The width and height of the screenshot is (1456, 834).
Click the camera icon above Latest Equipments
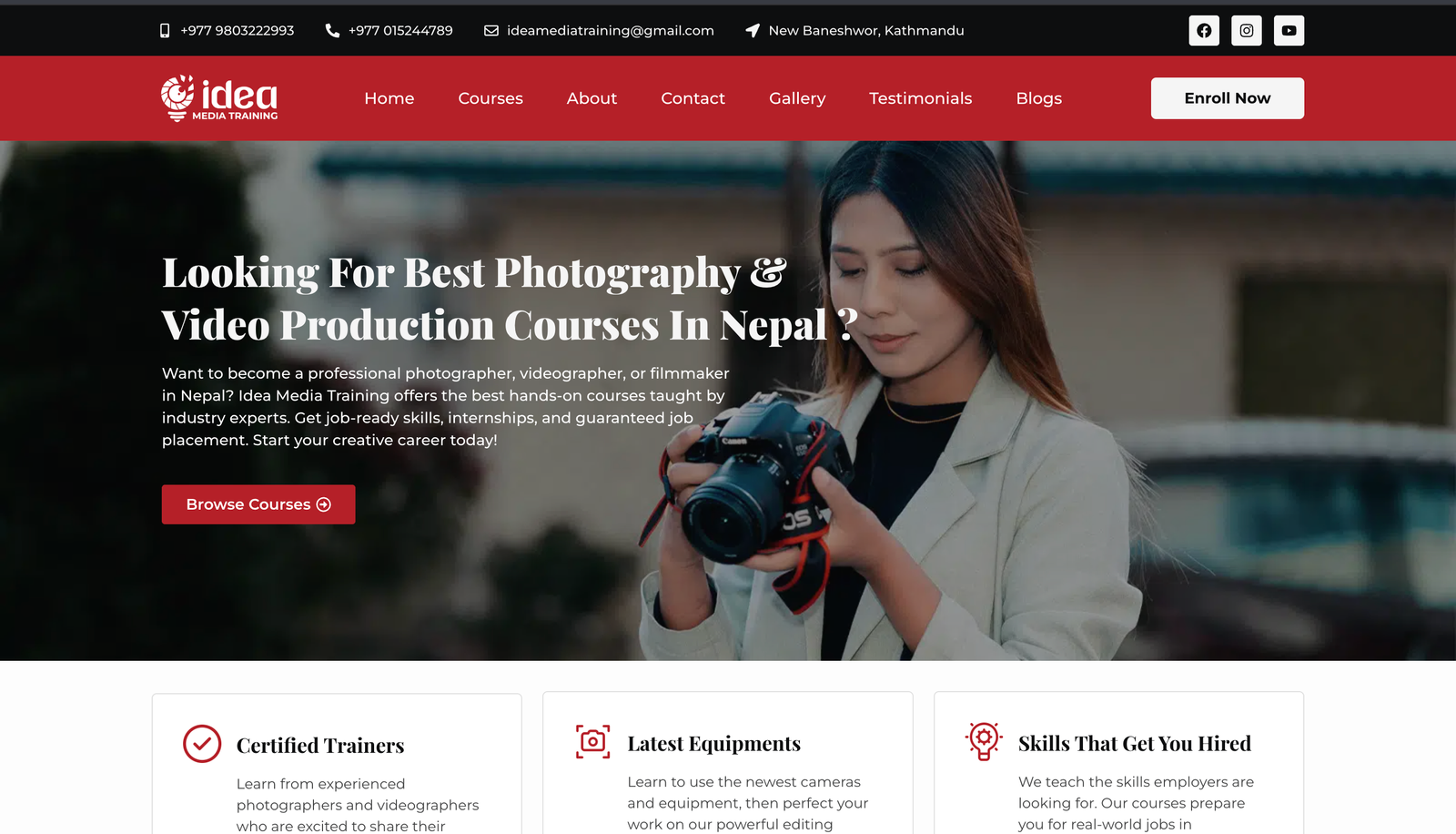(x=593, y=741)
